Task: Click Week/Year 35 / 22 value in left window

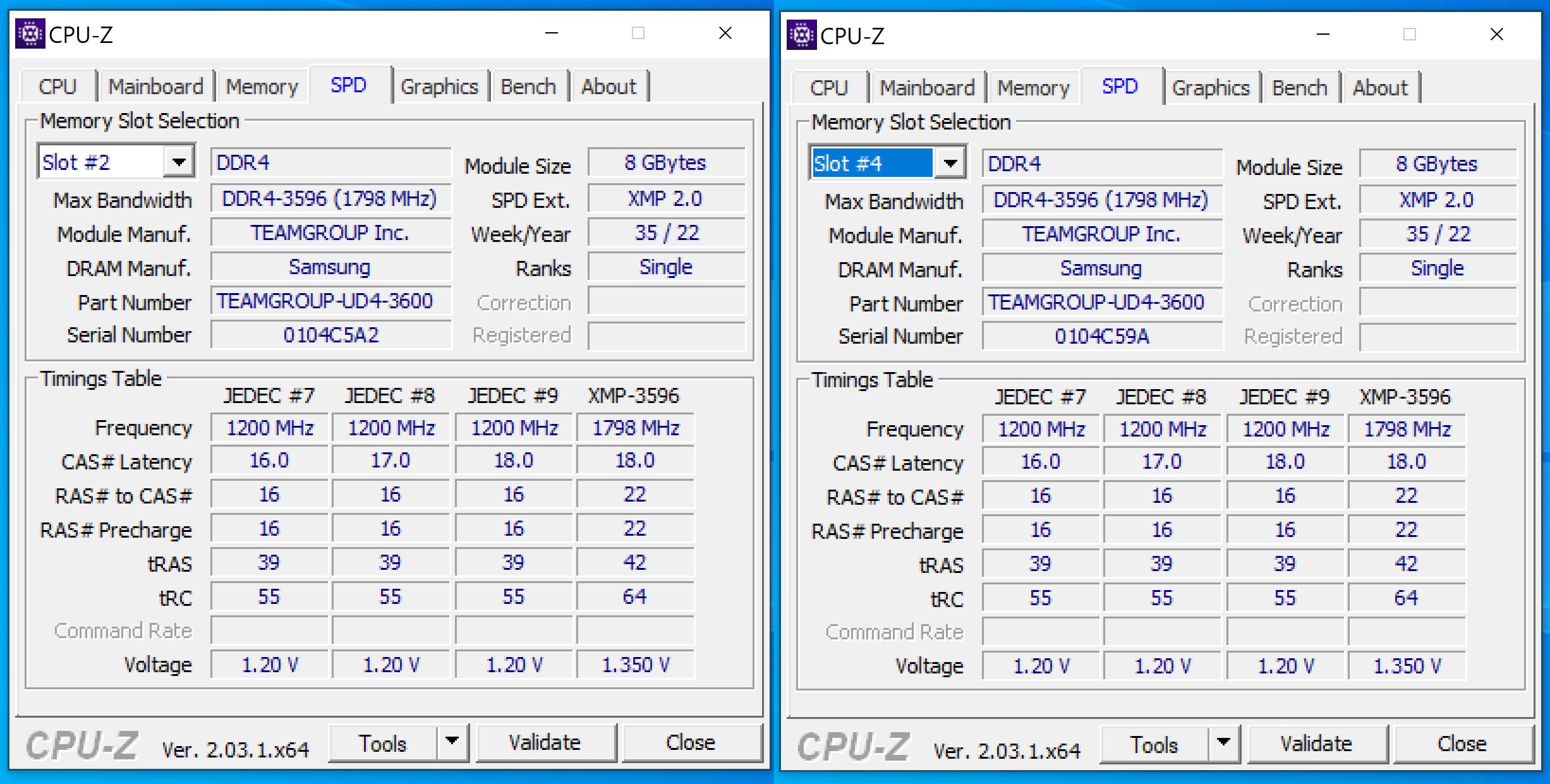Action: (667, 232)
